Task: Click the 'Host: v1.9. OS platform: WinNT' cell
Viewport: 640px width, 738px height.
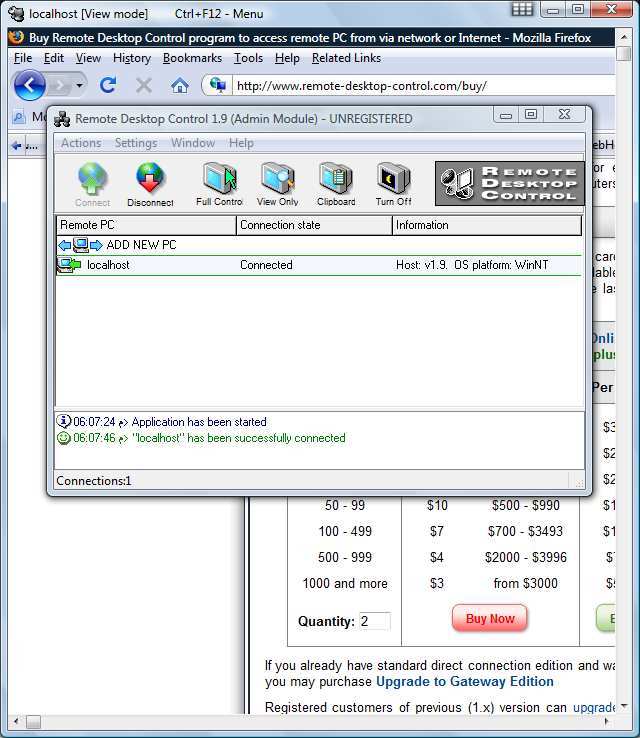Action: coord(472,265)
